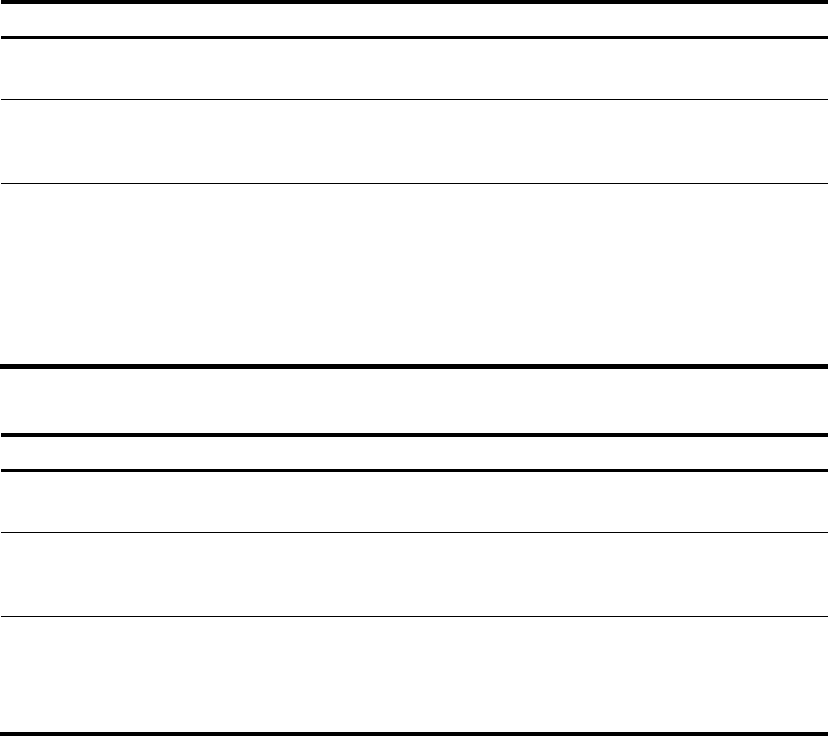This screenshot has height=736, width=828.
Task: Select the second empty body row in upper table
Action: coord(414,141)
